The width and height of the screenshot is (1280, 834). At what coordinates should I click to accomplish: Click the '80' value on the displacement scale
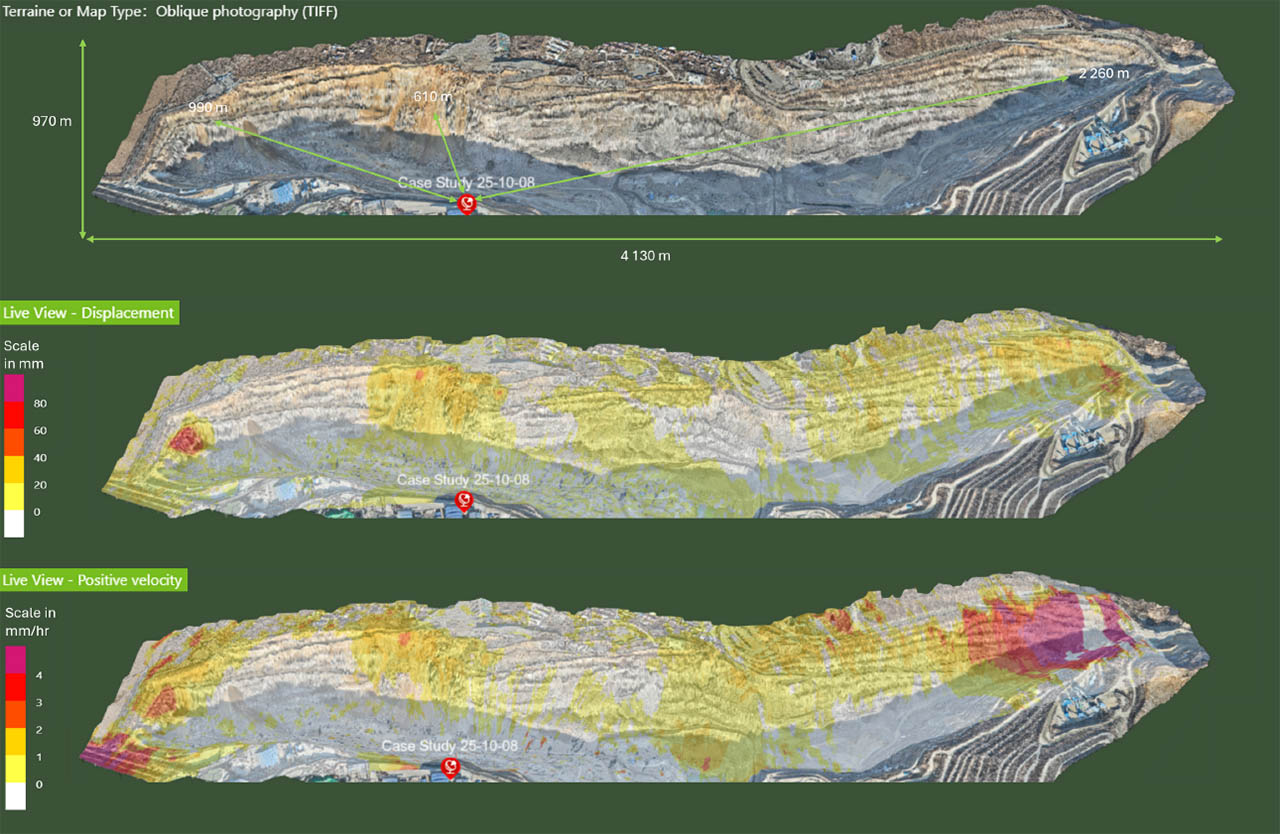[41, 403]
